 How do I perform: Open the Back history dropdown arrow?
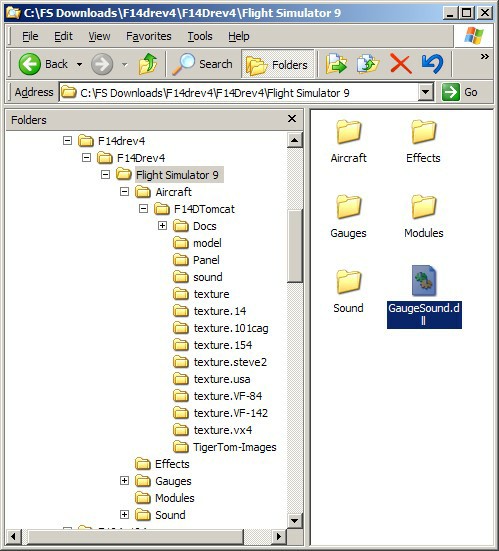coord(80,64)
